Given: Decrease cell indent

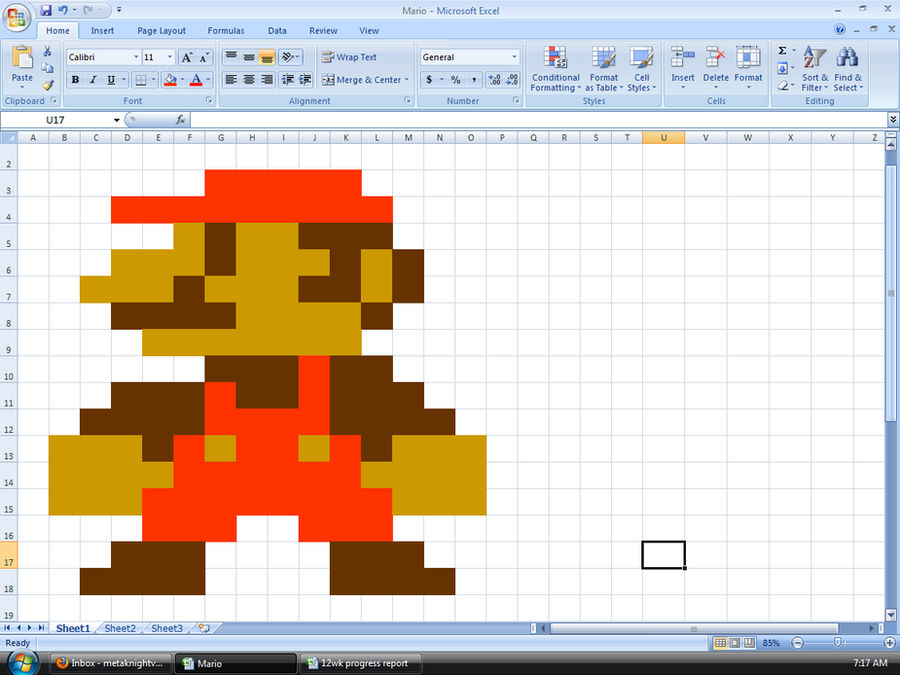Looking at the screenshot, I should pos(288,80).
